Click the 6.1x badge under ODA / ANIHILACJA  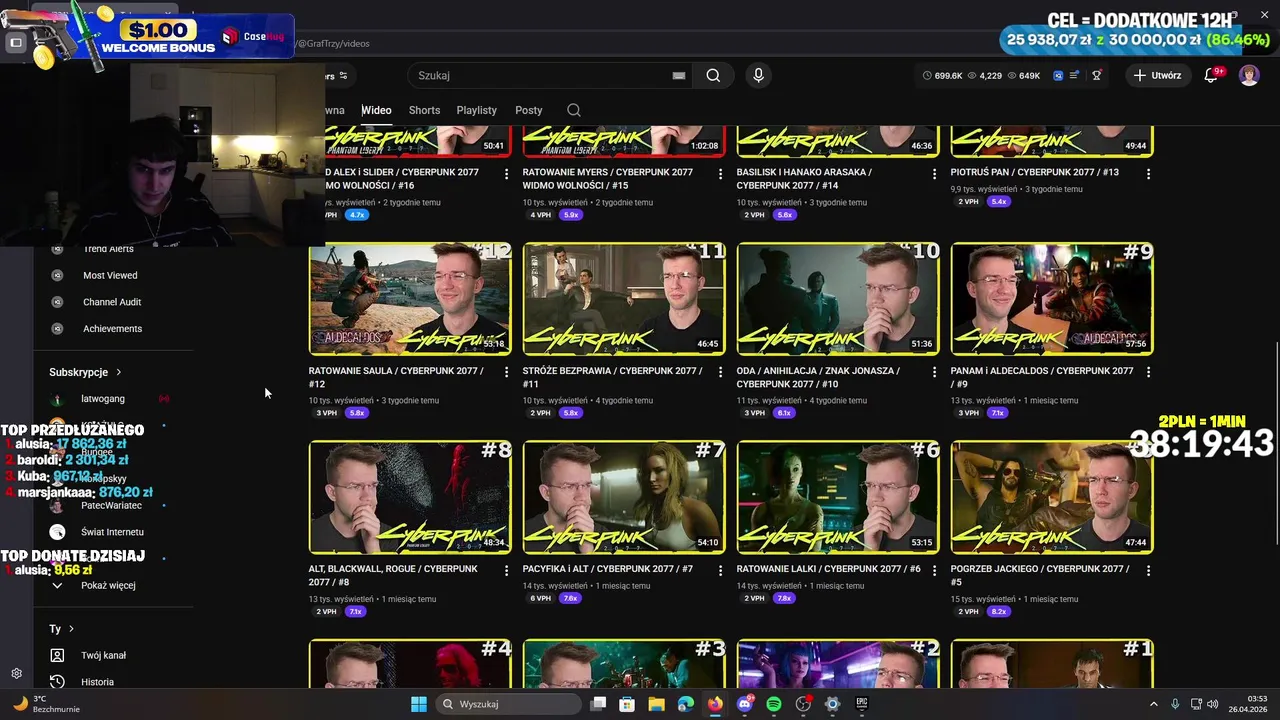pos(784,413)
